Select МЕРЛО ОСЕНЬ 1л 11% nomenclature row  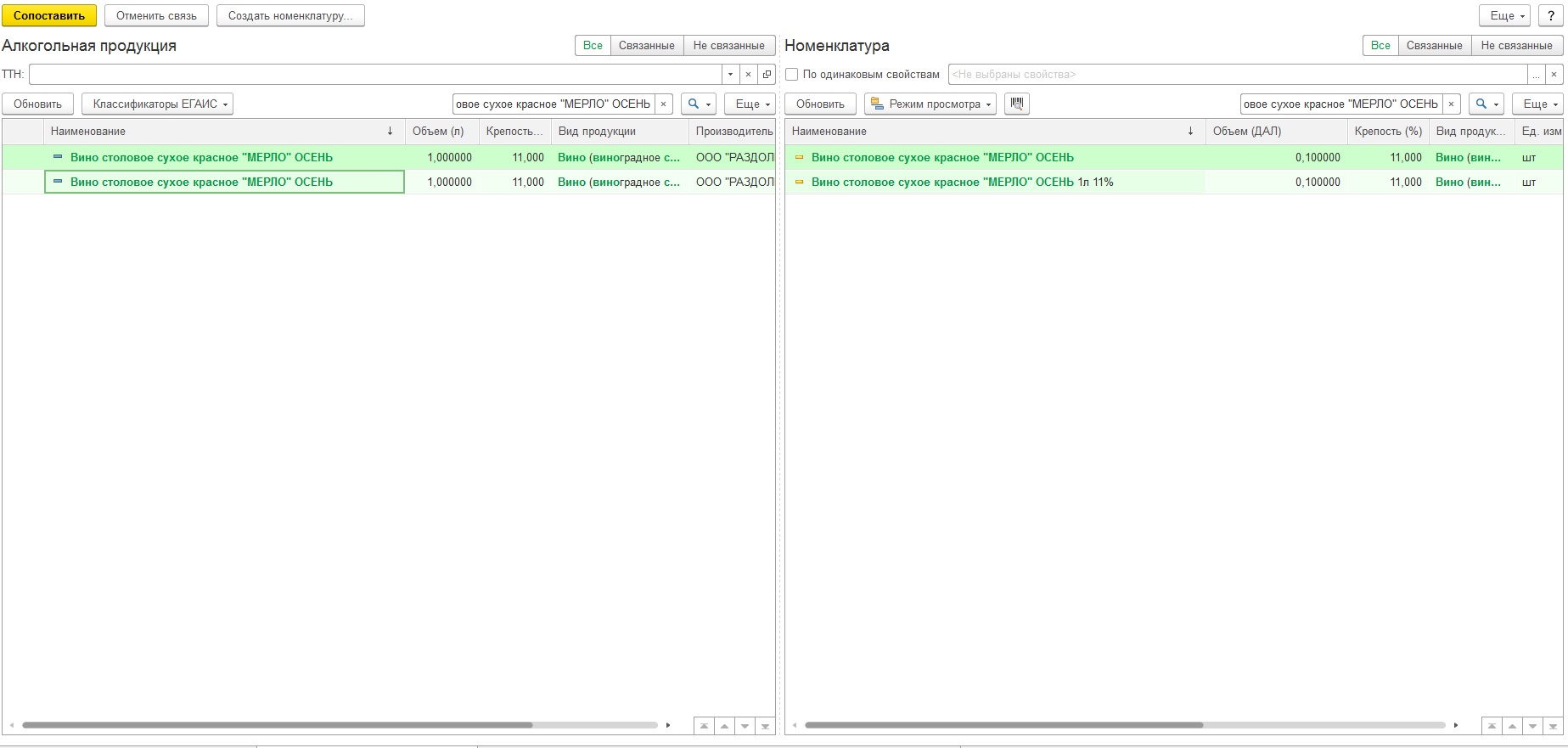point(1174,182)
